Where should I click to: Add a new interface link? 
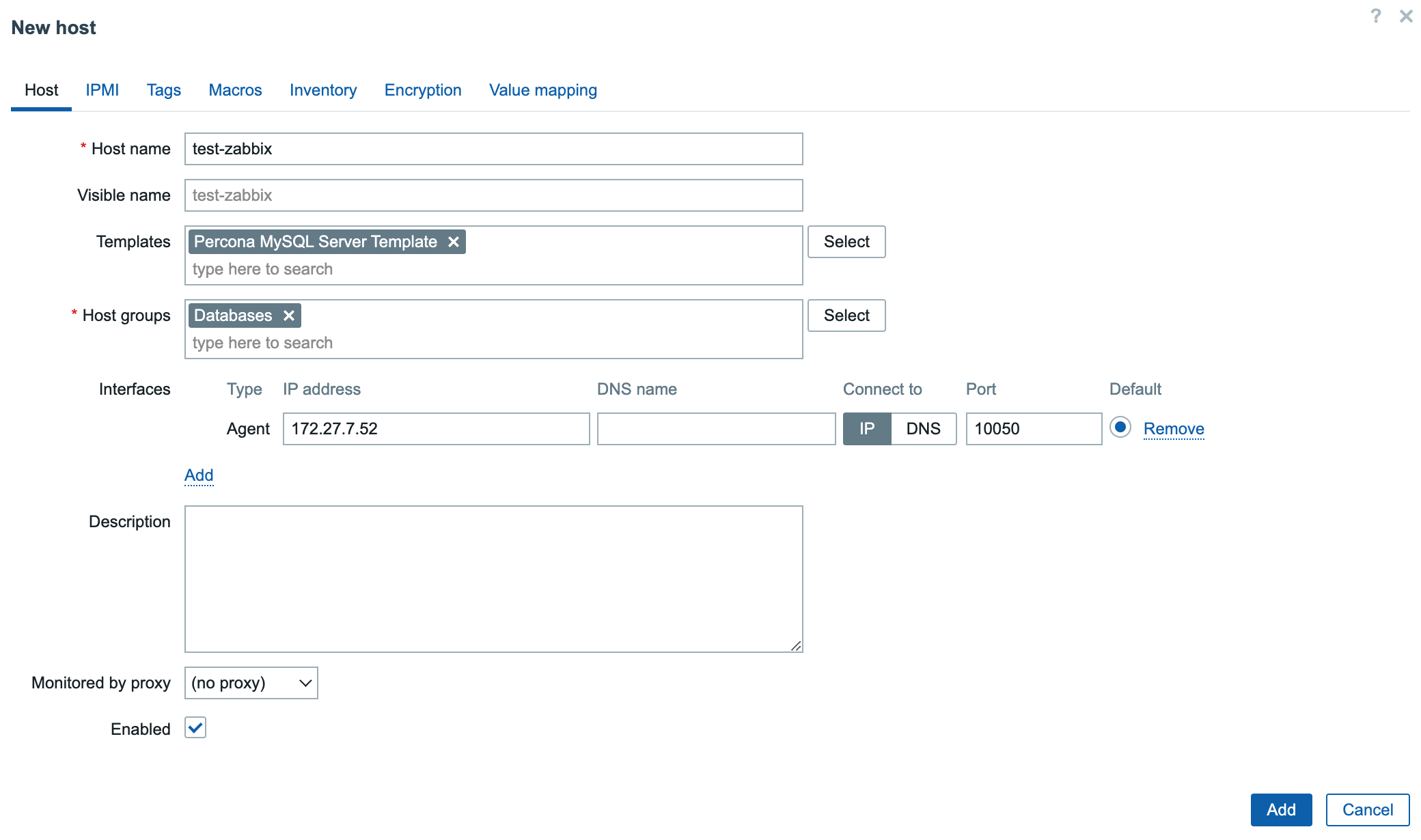(198, 474)
